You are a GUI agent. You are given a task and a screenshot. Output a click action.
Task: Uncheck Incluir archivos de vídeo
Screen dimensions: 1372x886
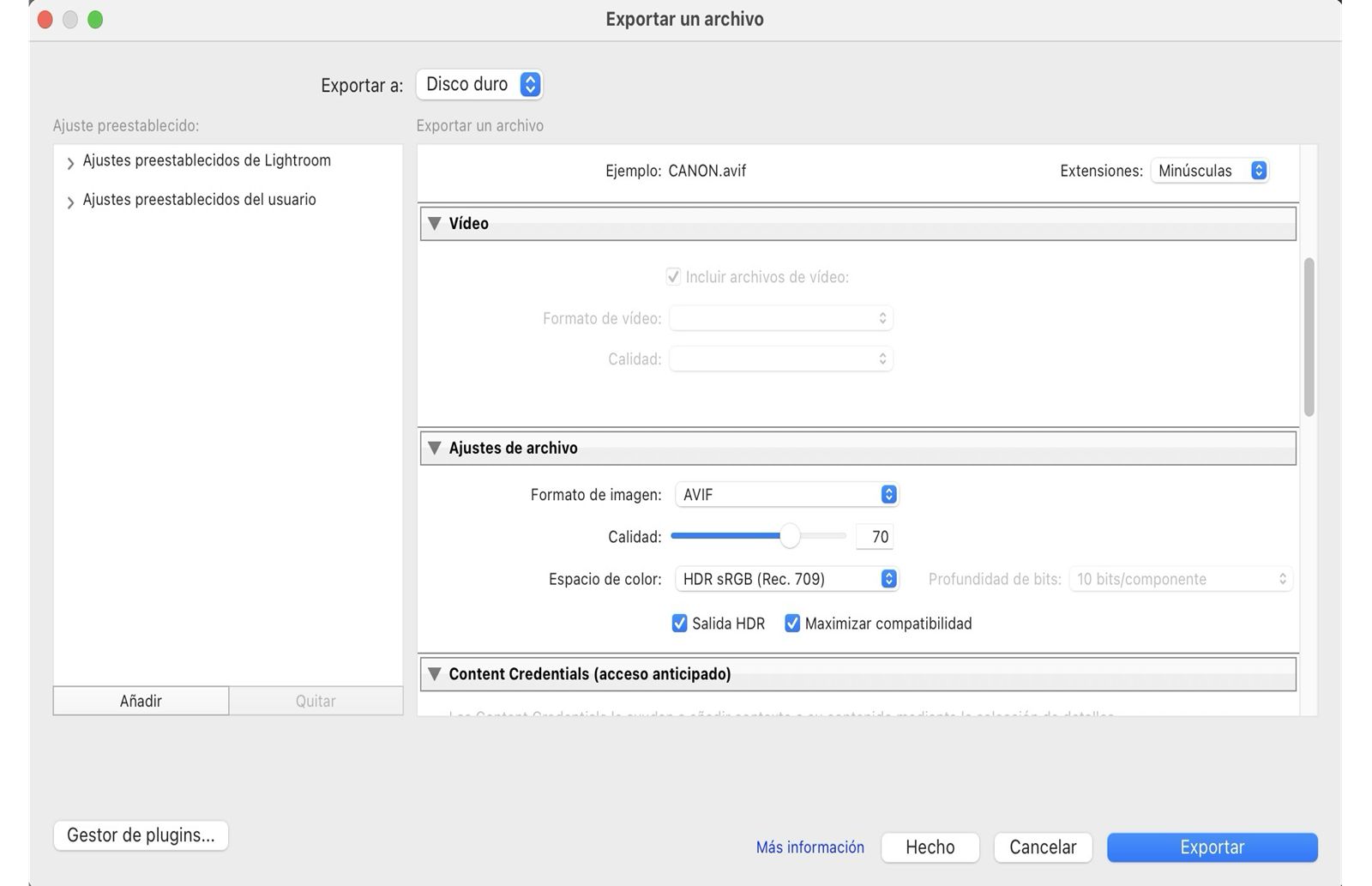(x=674, y=277)
